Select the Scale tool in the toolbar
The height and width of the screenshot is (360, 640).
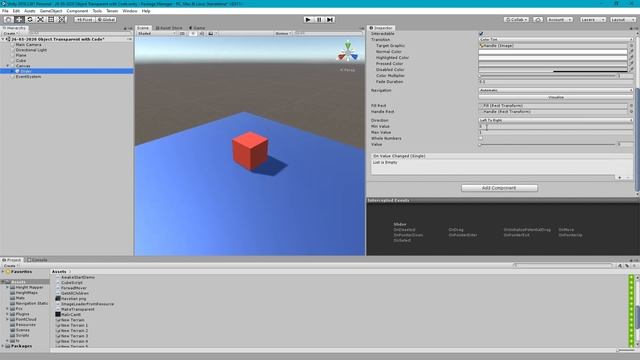(x=40, y=20)
